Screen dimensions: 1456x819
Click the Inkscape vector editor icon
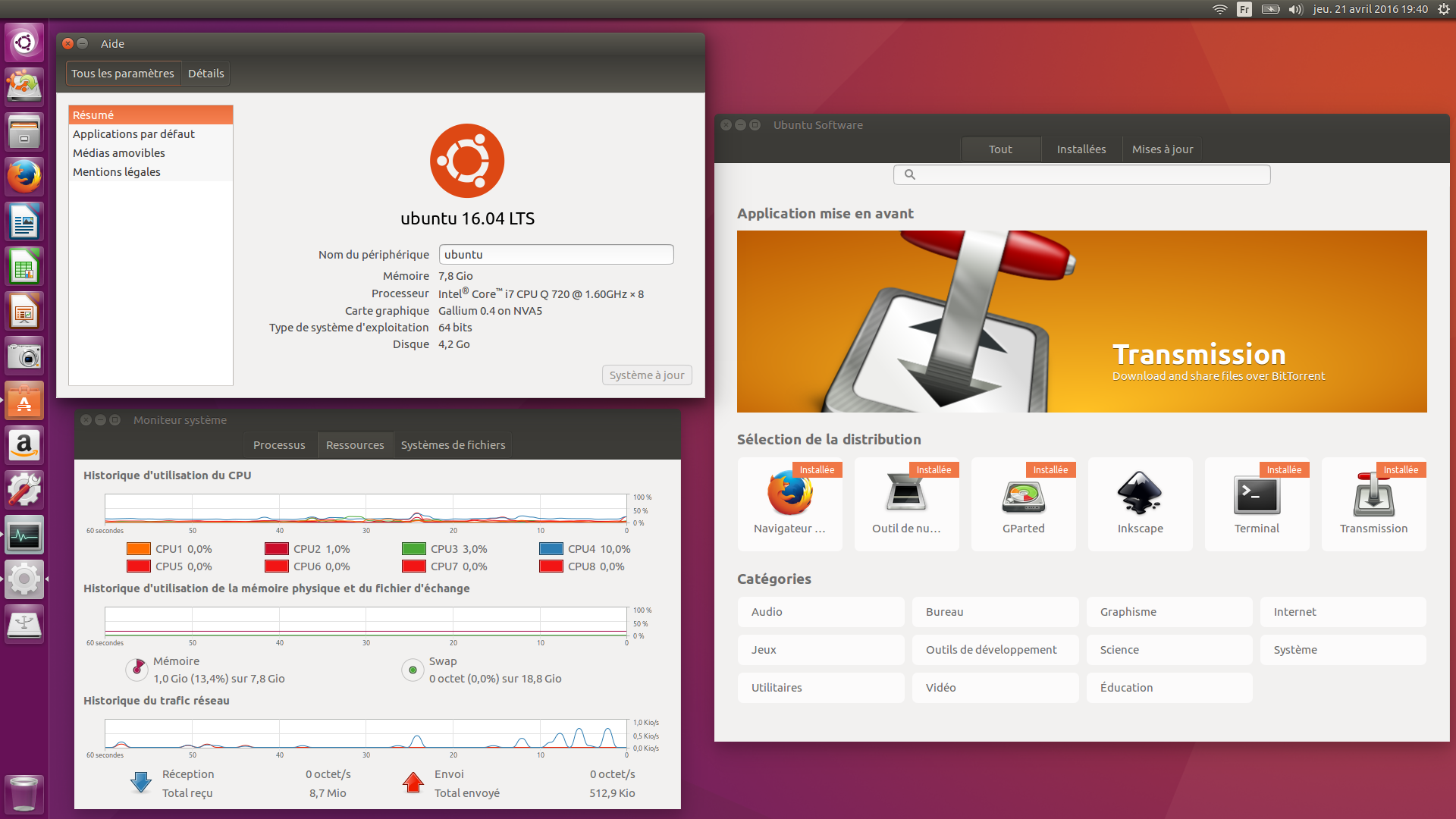coord(1139,494)
